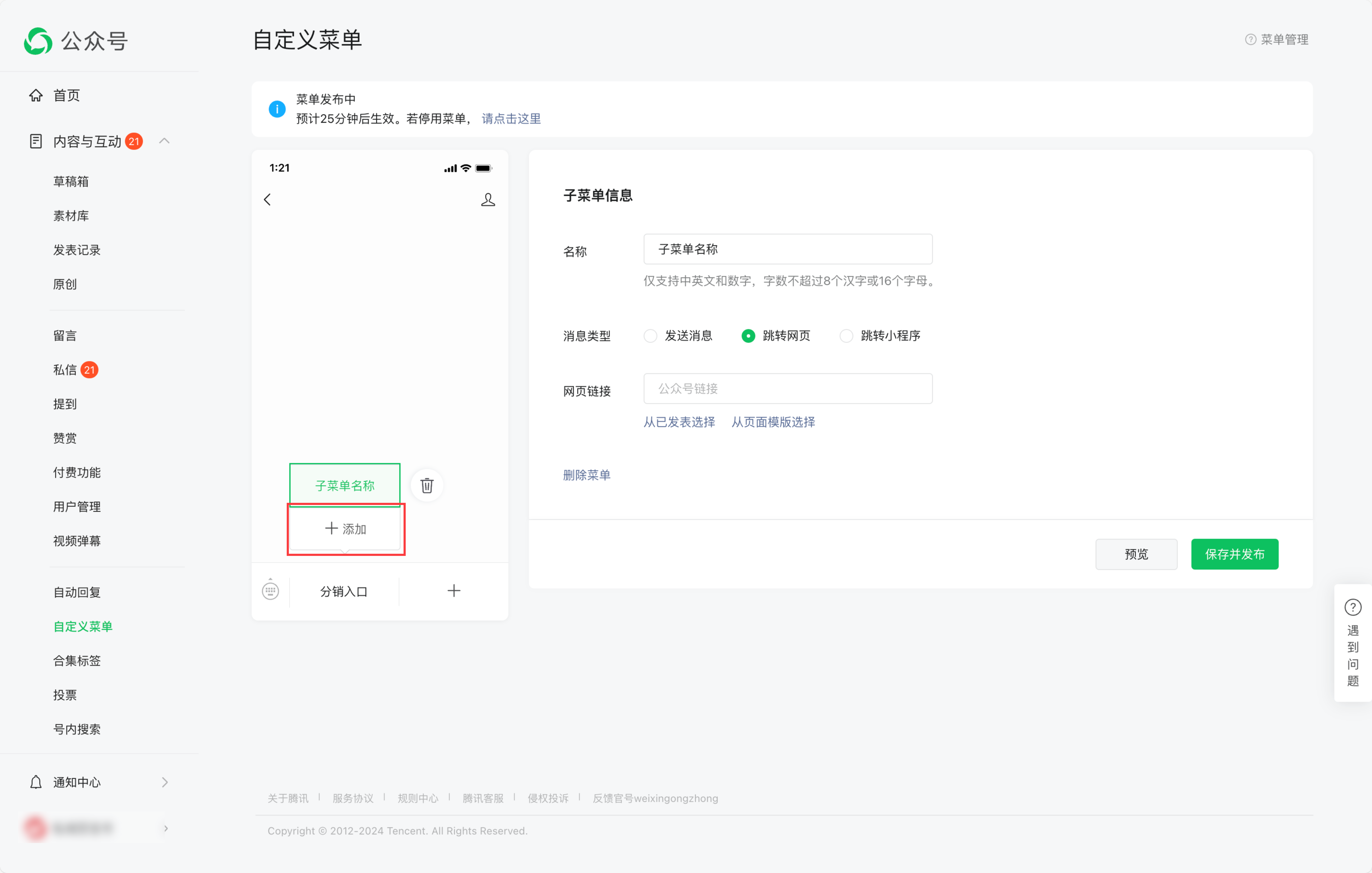Select the 跳转网页 radio option
Viewport: 1372px width, 873px height.
pos(748,336)
